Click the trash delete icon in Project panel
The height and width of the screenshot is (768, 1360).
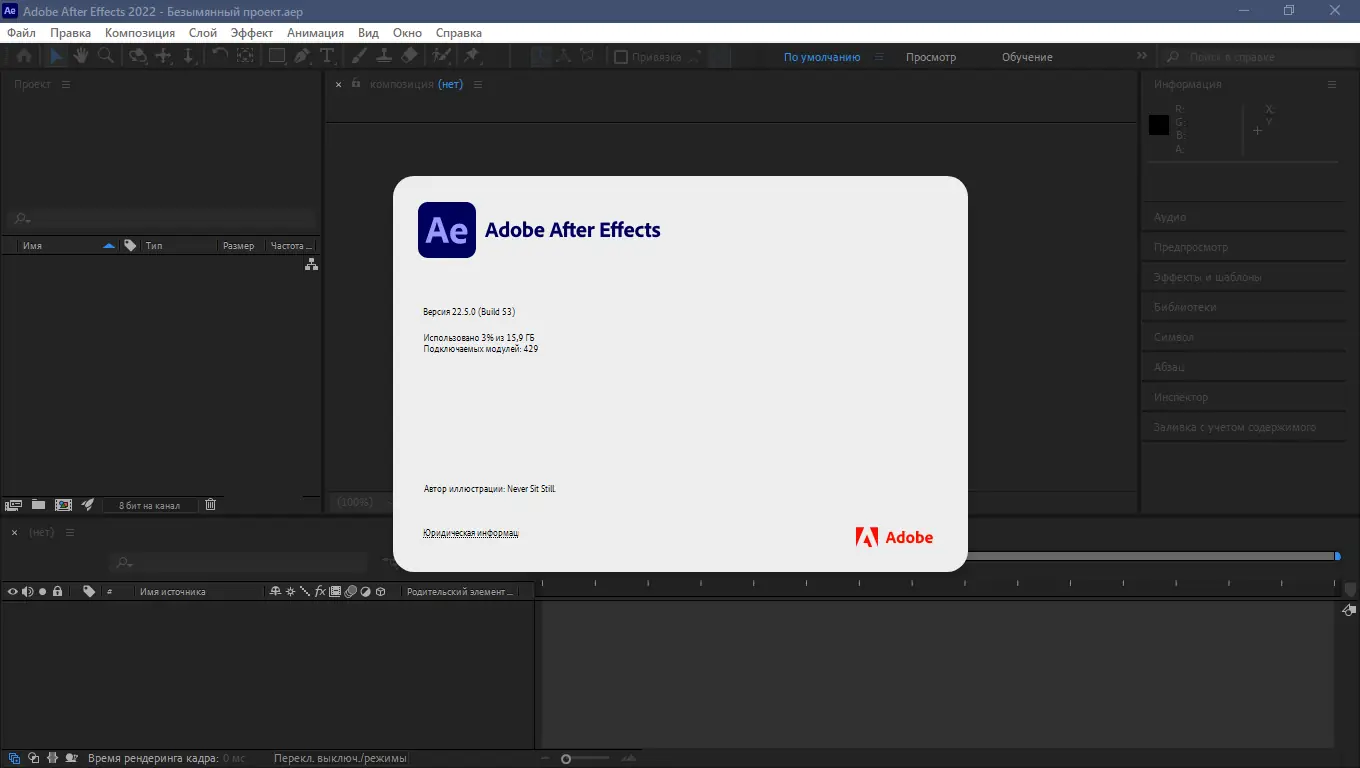(x=210, y=505)
